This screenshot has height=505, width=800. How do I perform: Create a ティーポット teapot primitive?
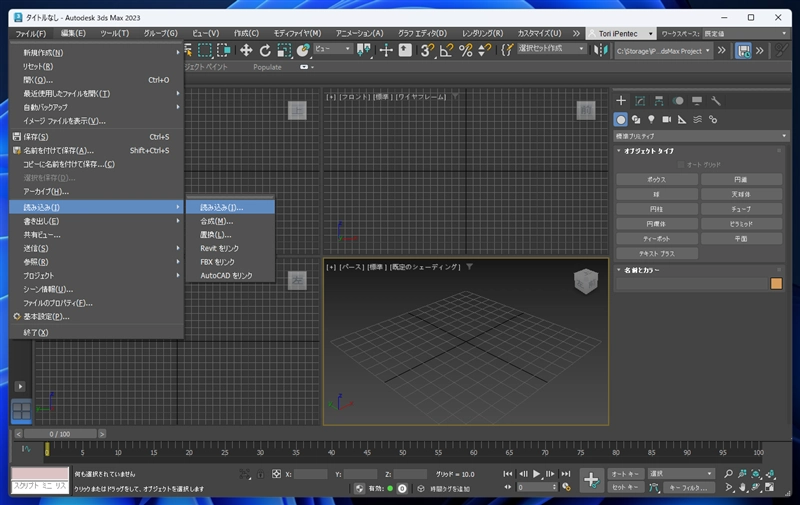click(x=656, y=239)
